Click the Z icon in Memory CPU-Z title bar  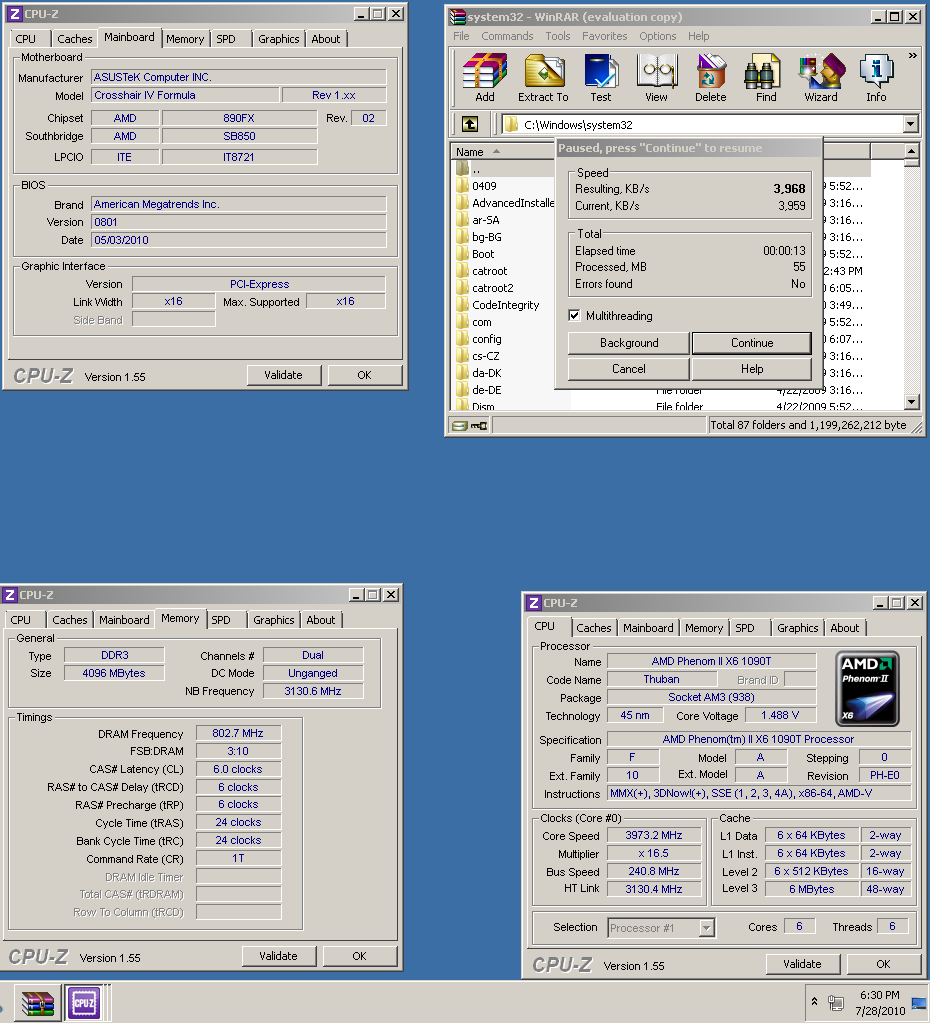coord(10,595)
